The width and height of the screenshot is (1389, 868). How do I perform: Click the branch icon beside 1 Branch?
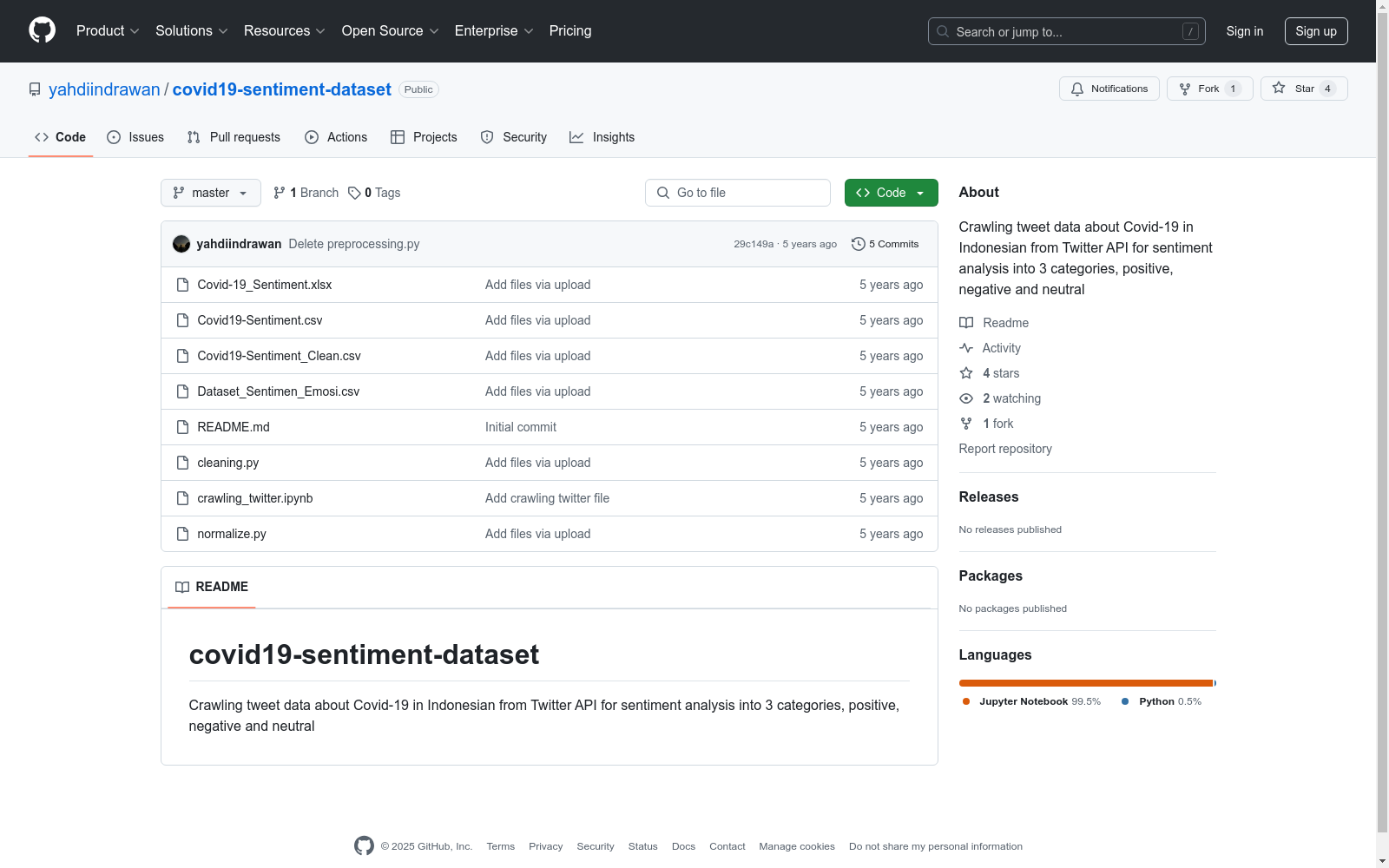(x=280, y=193)
